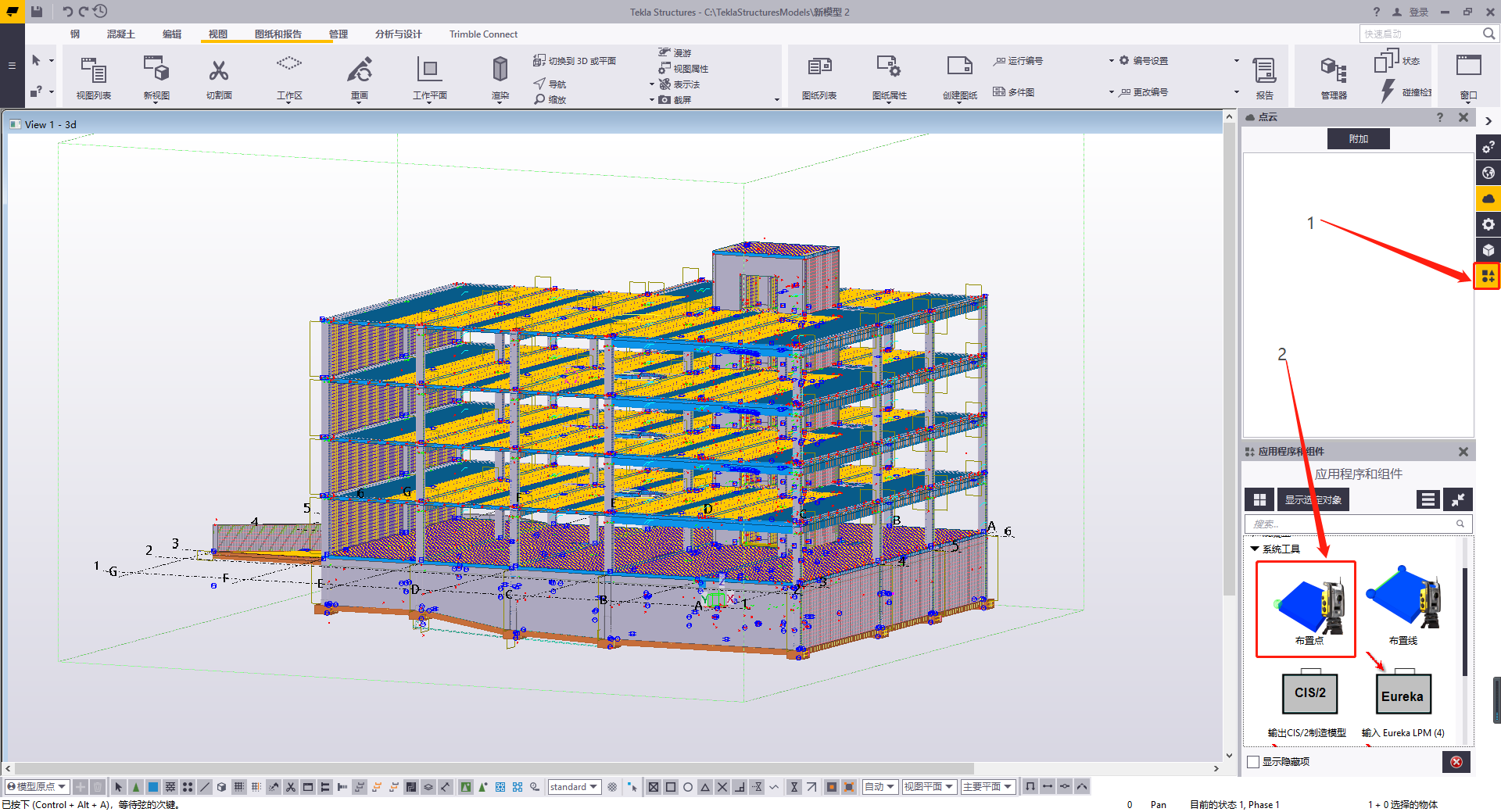Click the 附加 attach button

click(x=1358, y=139)
